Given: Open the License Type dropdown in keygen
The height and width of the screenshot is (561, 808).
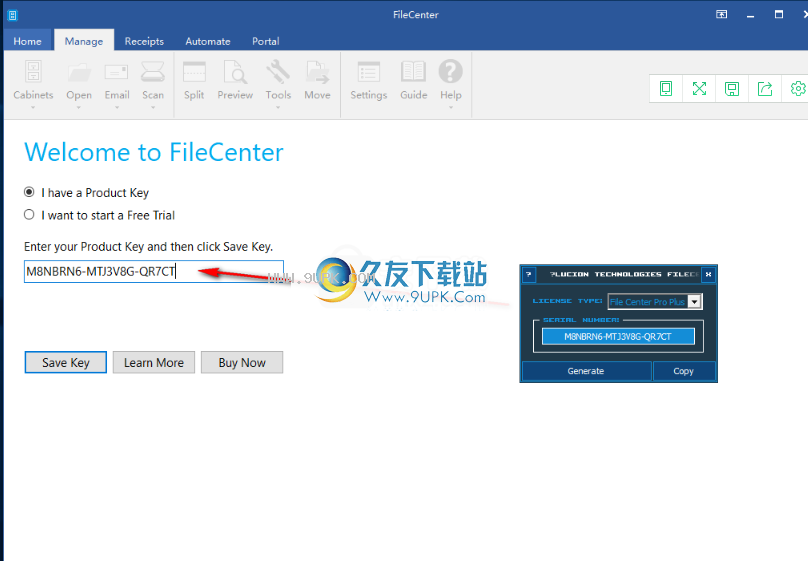Looking at the screenshot, I should [695, 302].
